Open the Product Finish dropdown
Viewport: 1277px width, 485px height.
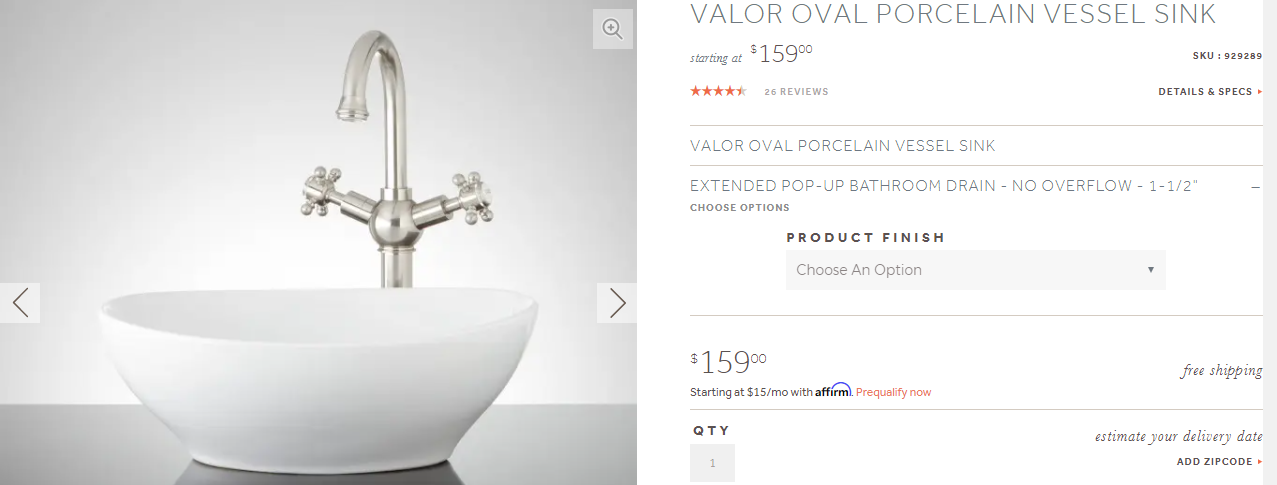975,270
